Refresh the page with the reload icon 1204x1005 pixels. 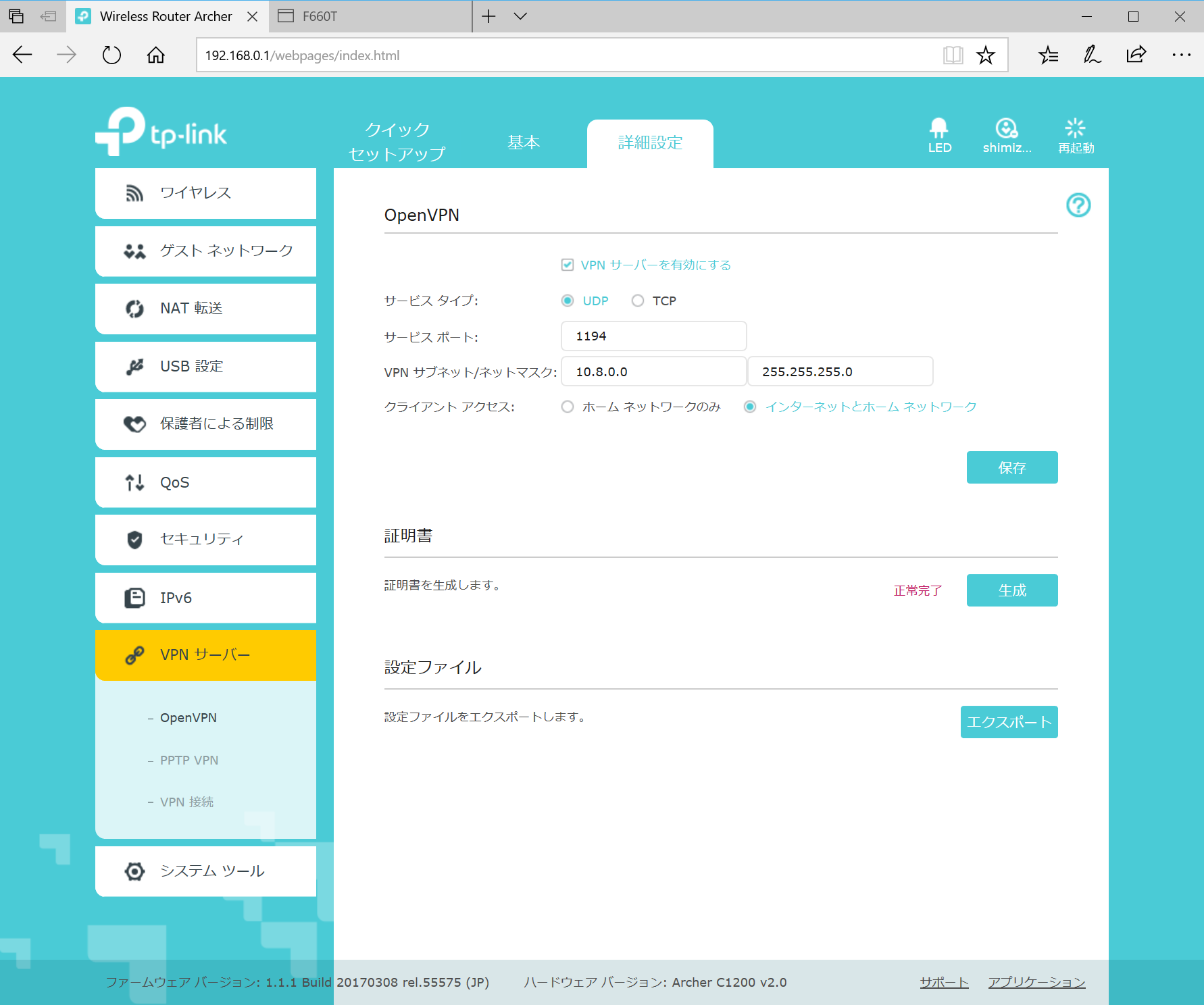111,55
